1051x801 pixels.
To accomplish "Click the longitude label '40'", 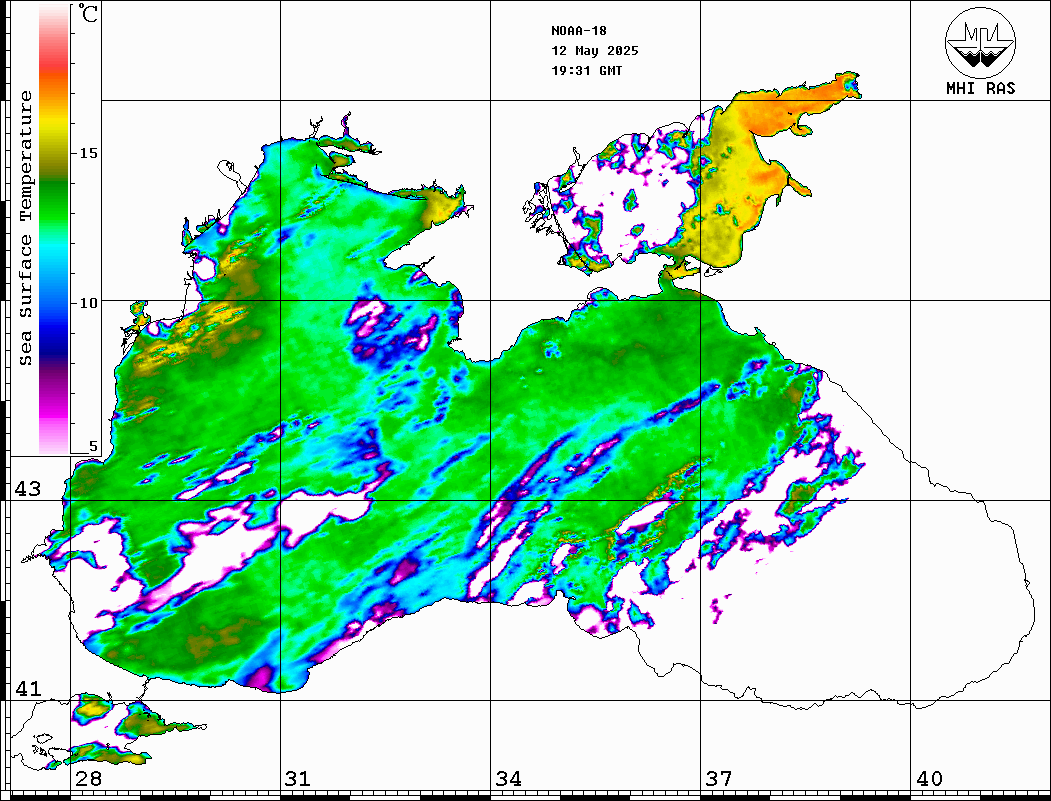I will (929, 779).
